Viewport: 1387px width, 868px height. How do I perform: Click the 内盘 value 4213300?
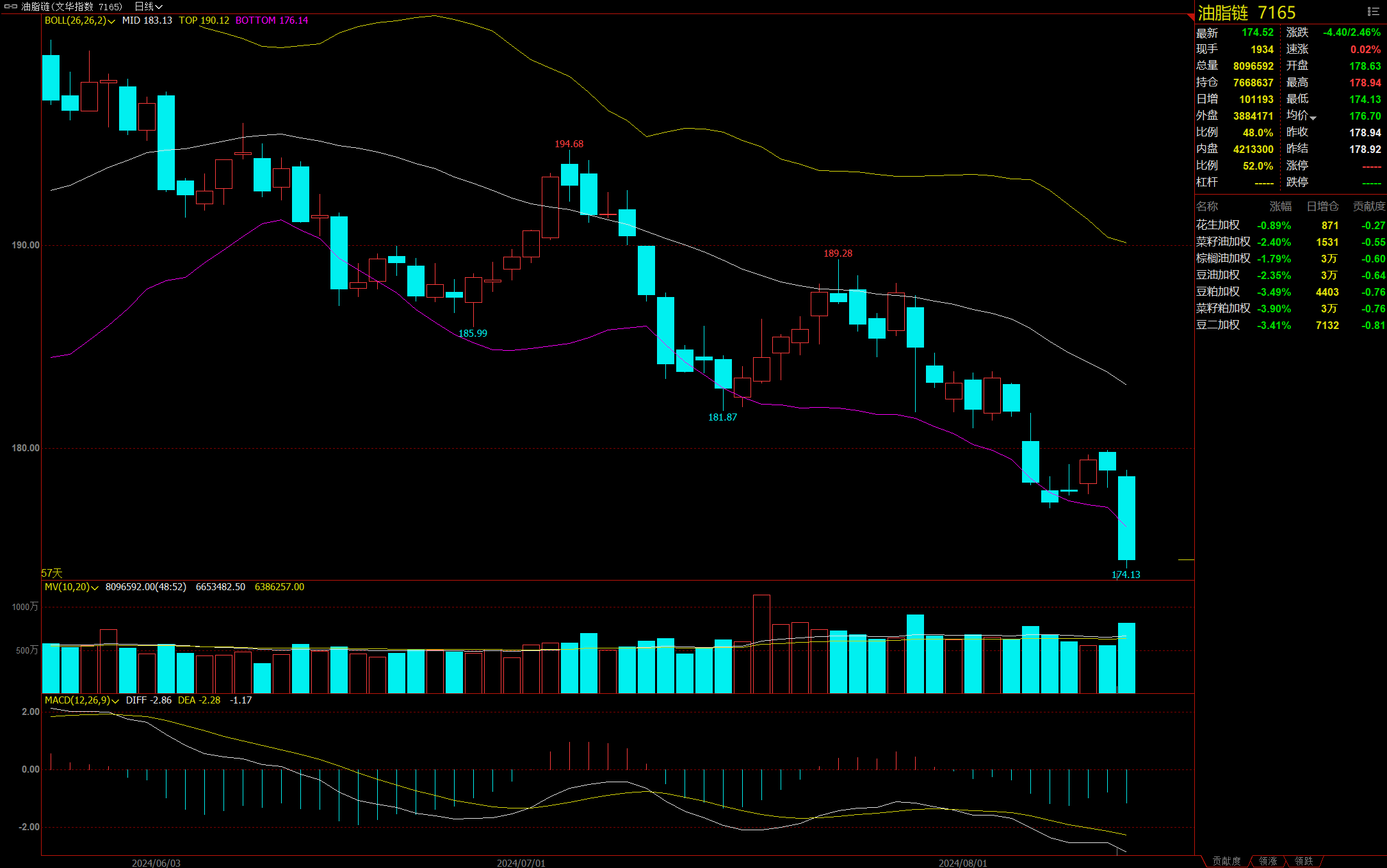[x=1253, y=149]
